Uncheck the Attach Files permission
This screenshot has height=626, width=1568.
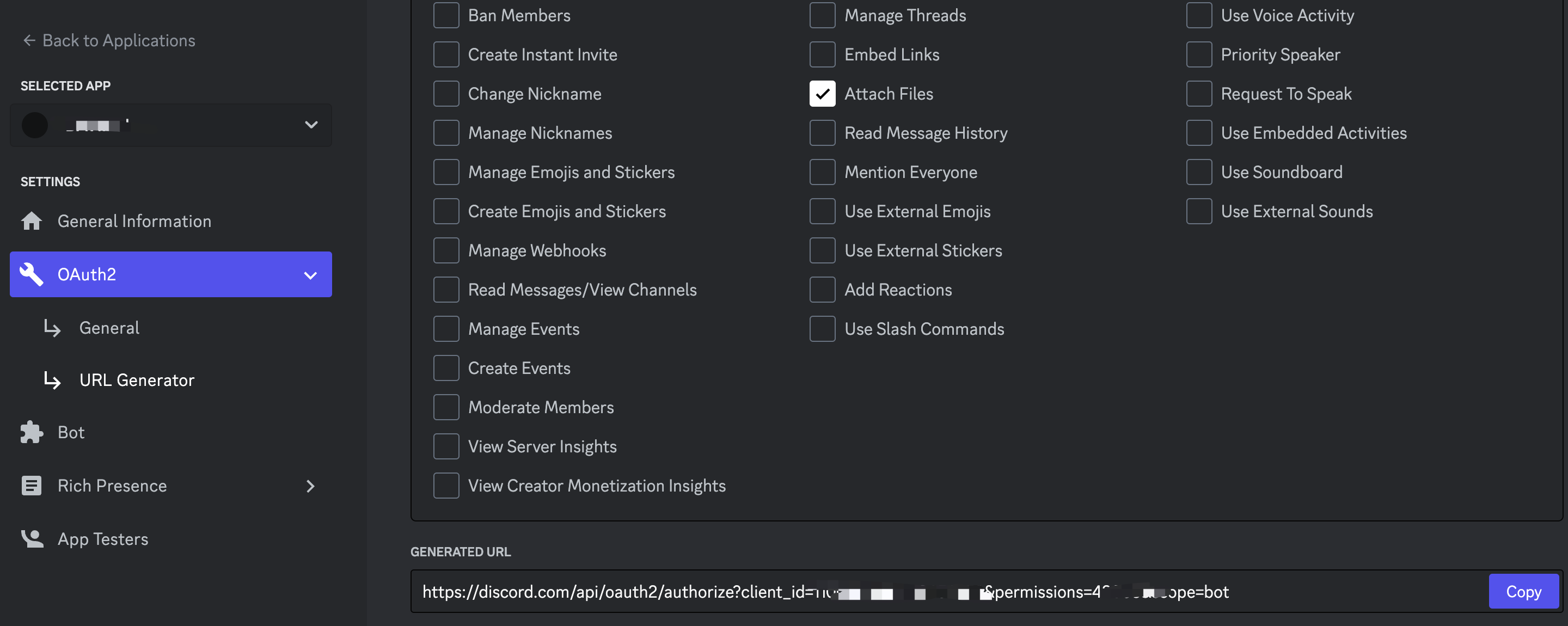[822, 94]
